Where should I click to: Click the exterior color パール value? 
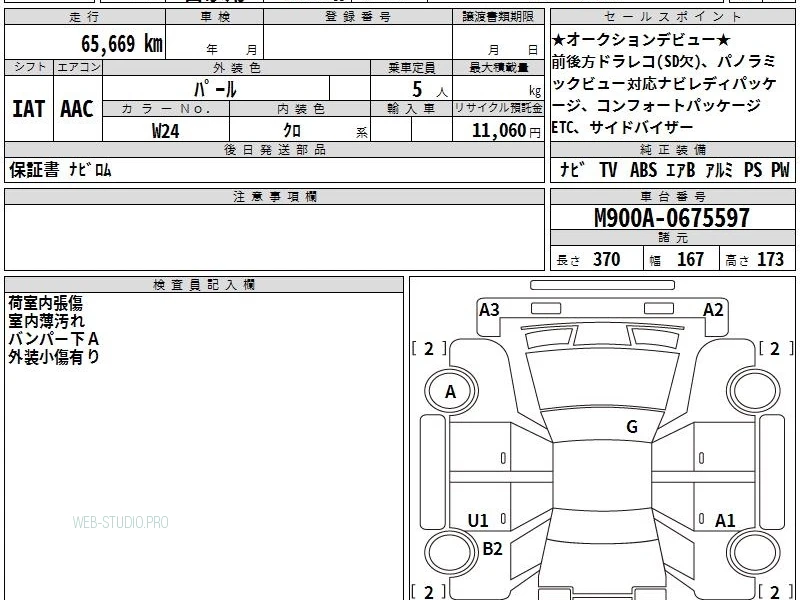tap(215, 89)
